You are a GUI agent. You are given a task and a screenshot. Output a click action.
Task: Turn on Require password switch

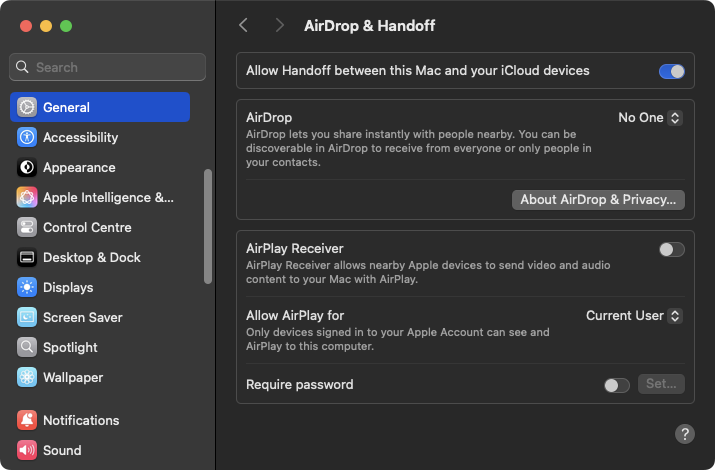617,385
